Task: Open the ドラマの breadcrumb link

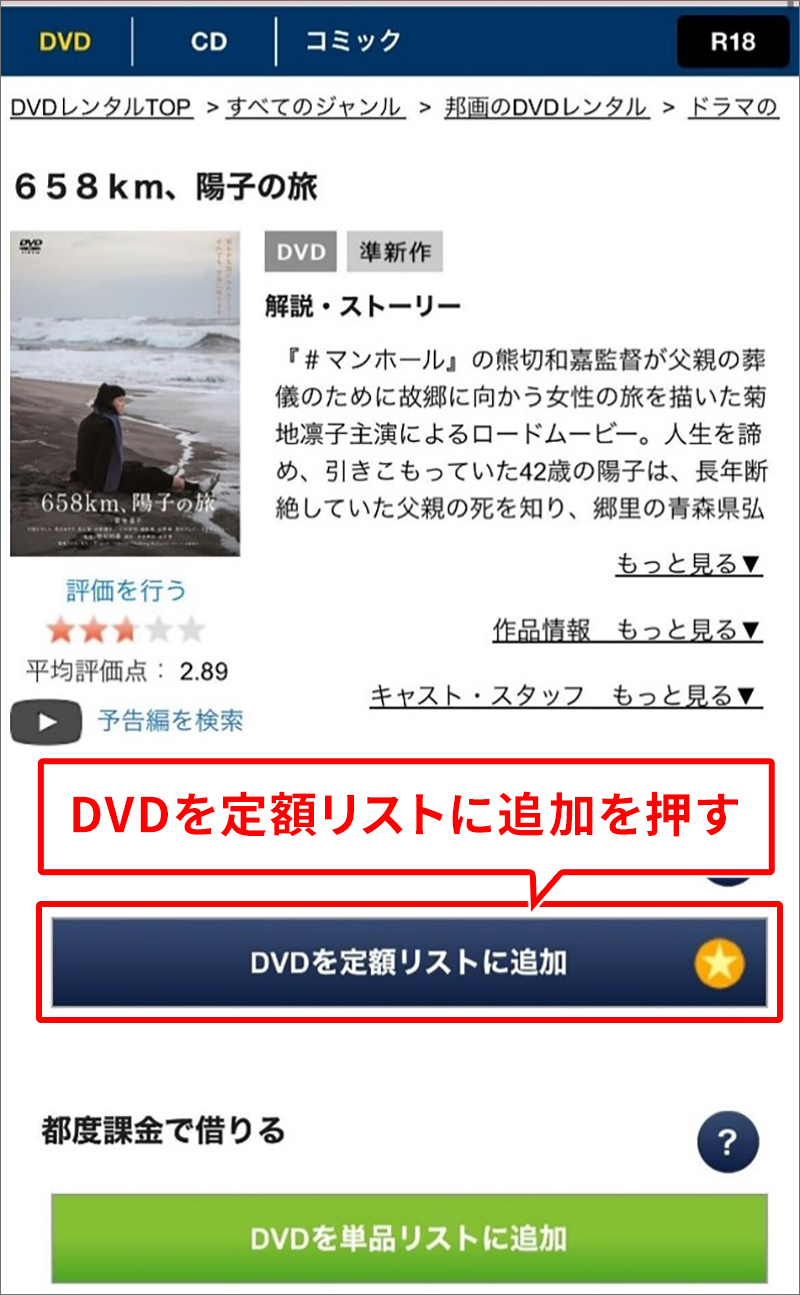Action: point(734,107)
